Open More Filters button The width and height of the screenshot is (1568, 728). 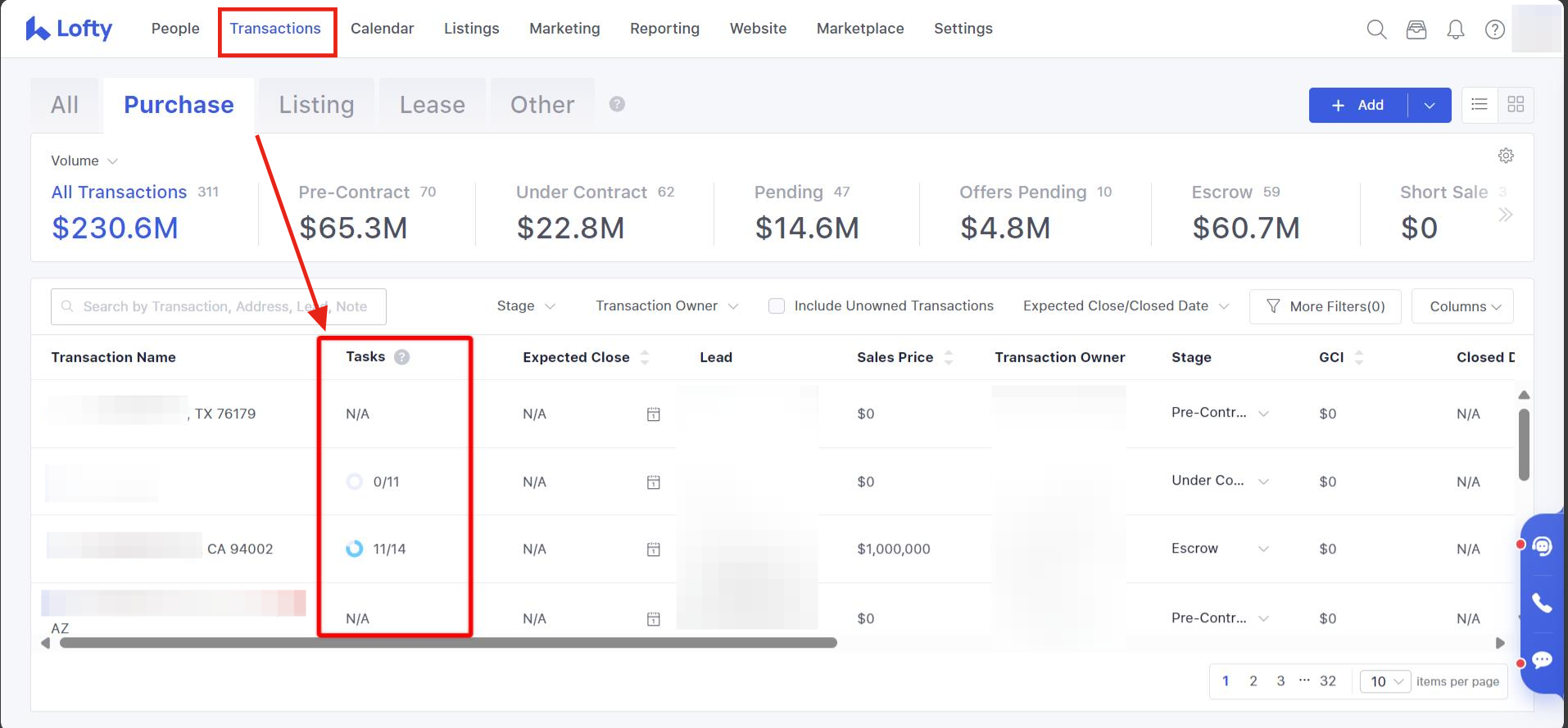tap(1325, 306)
